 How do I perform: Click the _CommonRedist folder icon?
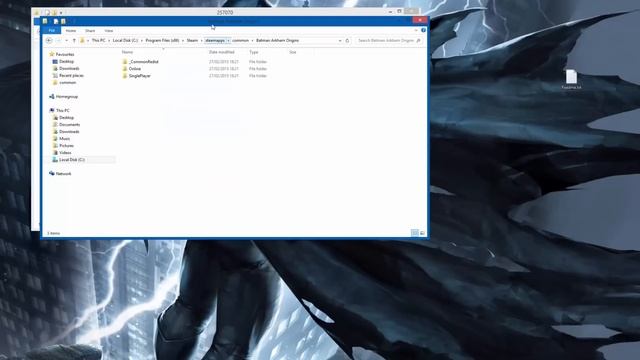124,62
